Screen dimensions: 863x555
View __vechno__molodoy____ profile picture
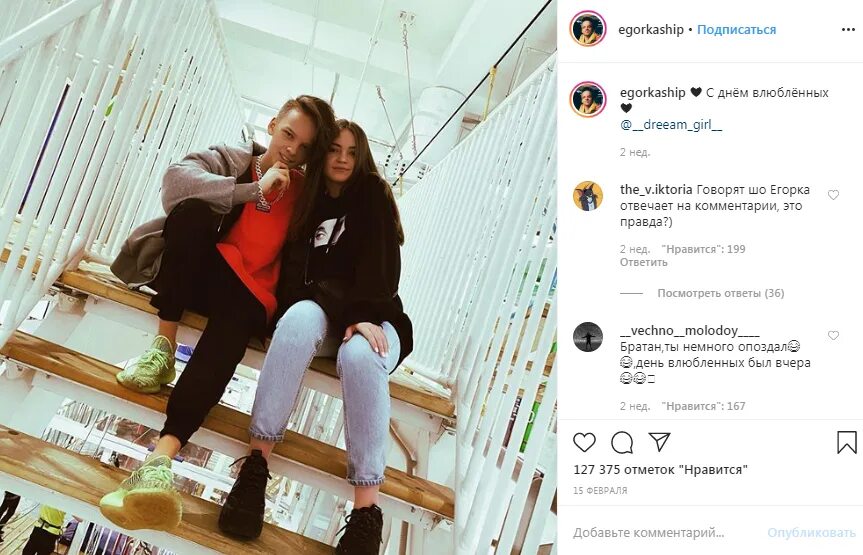588,337
